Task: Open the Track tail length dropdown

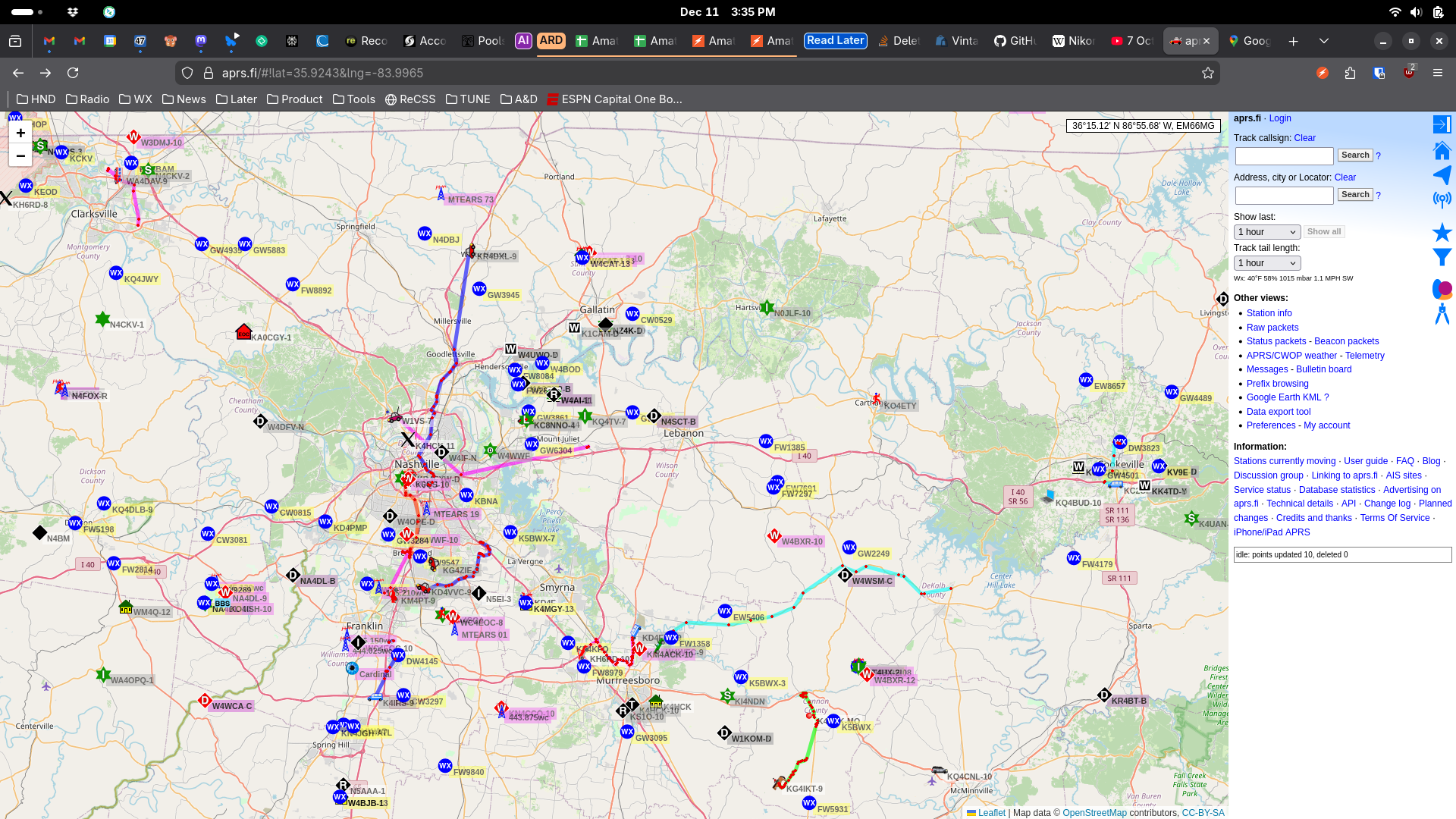Action: 1267,263
